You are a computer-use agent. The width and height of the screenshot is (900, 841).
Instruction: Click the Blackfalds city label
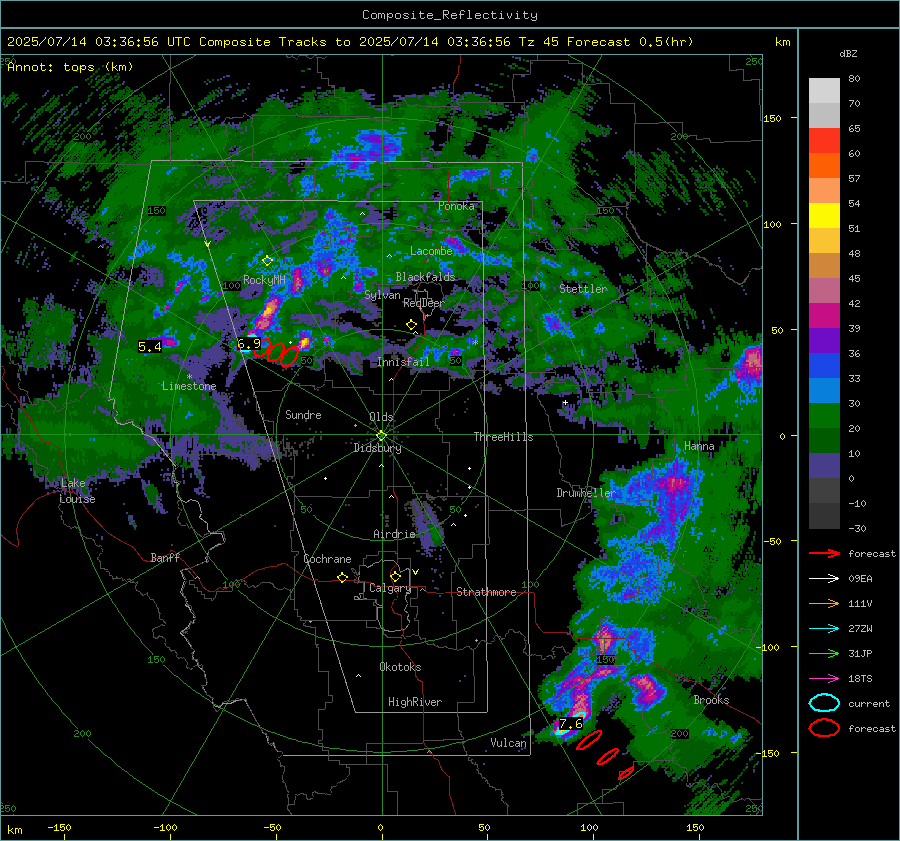425,277
